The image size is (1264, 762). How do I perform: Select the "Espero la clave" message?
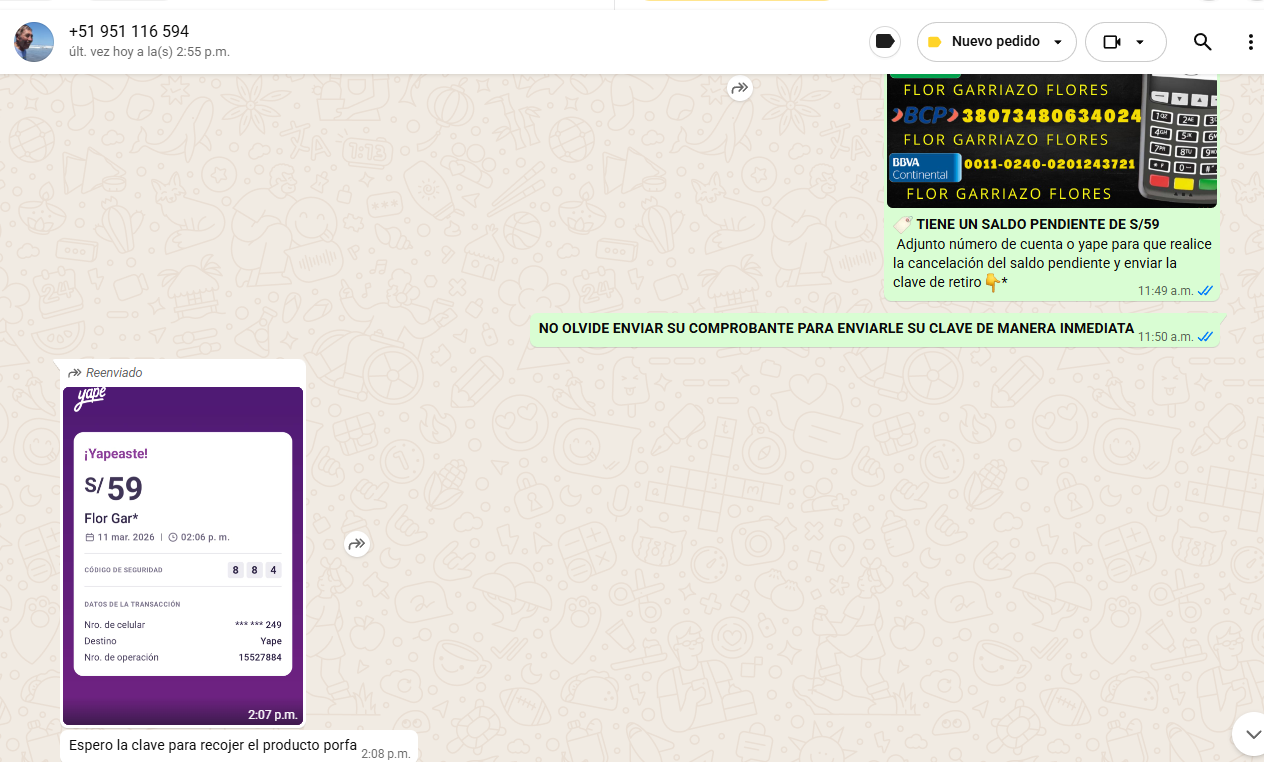[212, 745]
